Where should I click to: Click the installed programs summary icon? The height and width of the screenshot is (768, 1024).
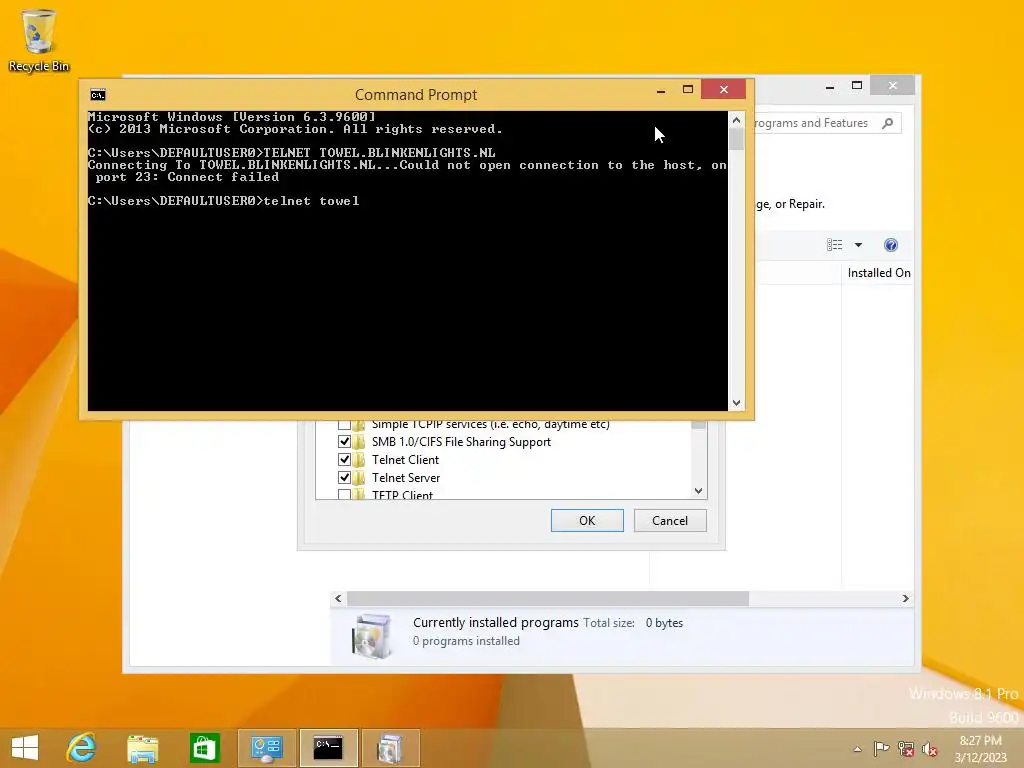pos(372,635)
